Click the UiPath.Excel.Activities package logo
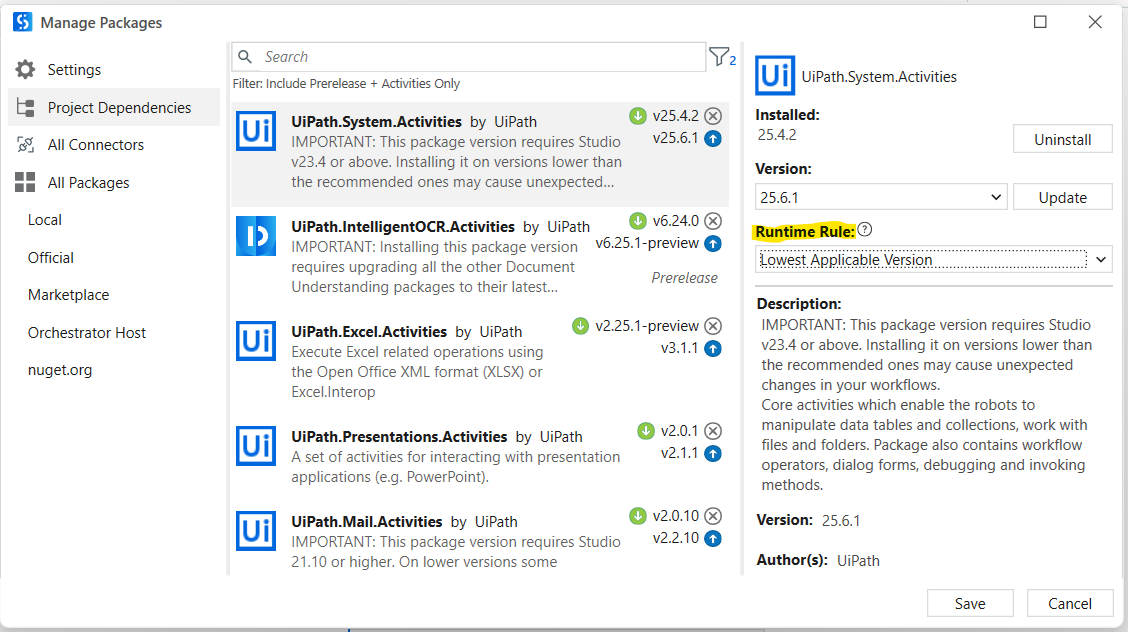Image resolution: width=1128 pixels, height=632 pixels. tap(256, 341)
